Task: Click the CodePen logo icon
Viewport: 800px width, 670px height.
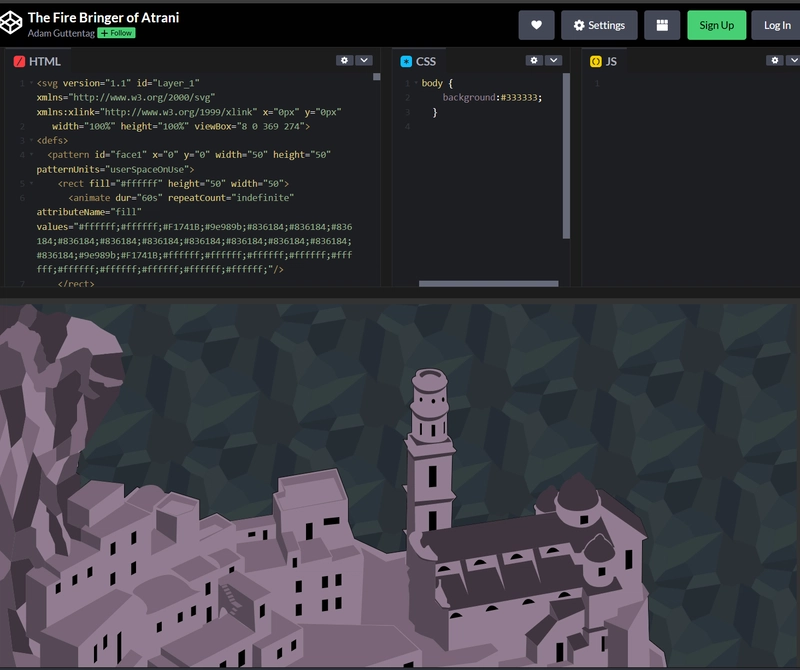Action: point(12,24)
